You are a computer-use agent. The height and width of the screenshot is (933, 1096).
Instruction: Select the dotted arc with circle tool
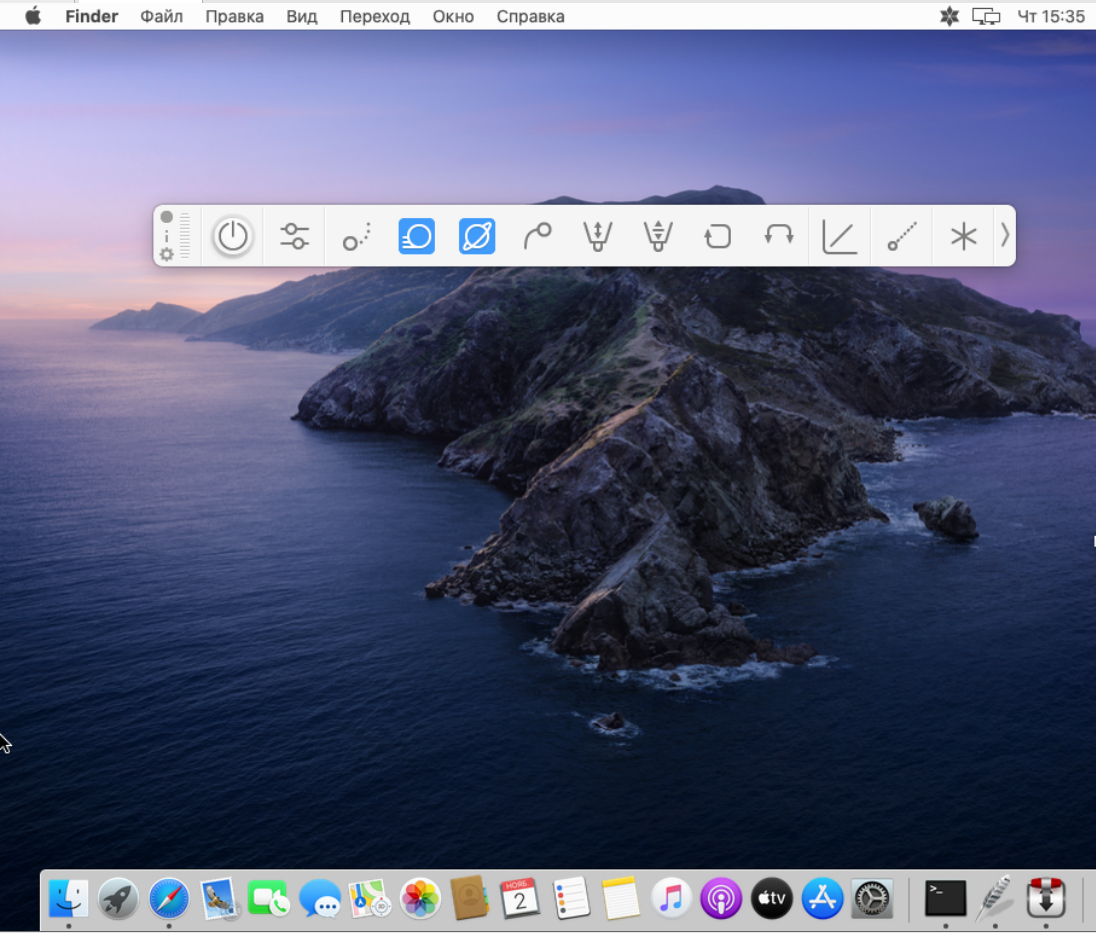click(x=356, y=237)
